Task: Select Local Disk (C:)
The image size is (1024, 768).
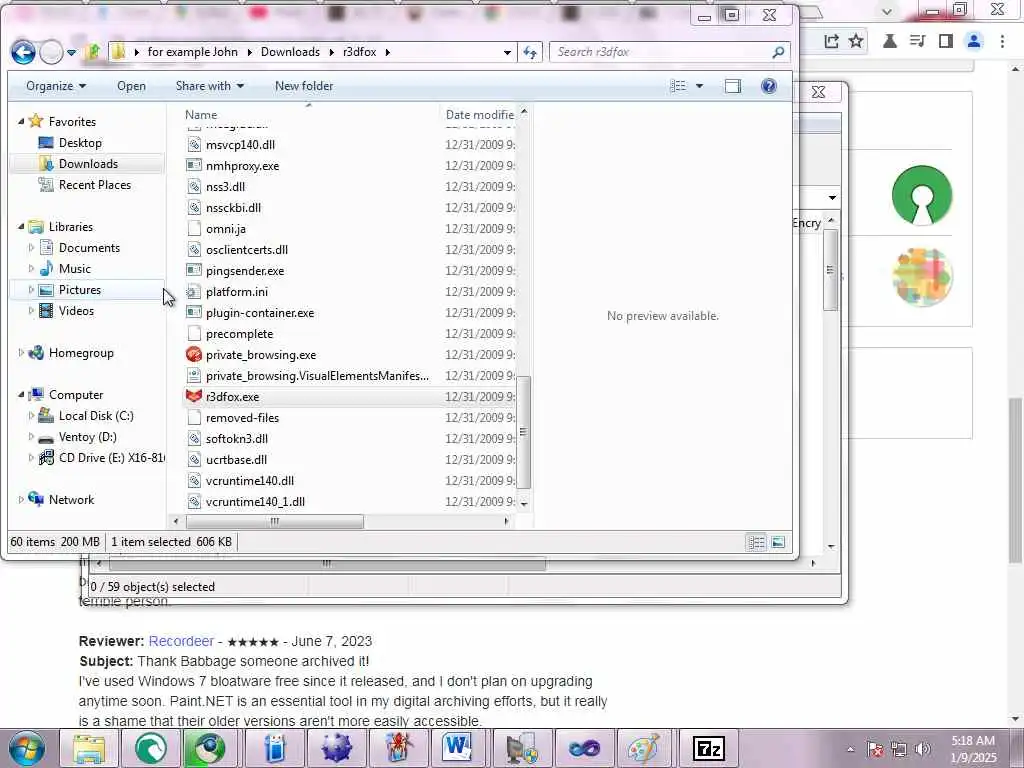Action: 96,416
